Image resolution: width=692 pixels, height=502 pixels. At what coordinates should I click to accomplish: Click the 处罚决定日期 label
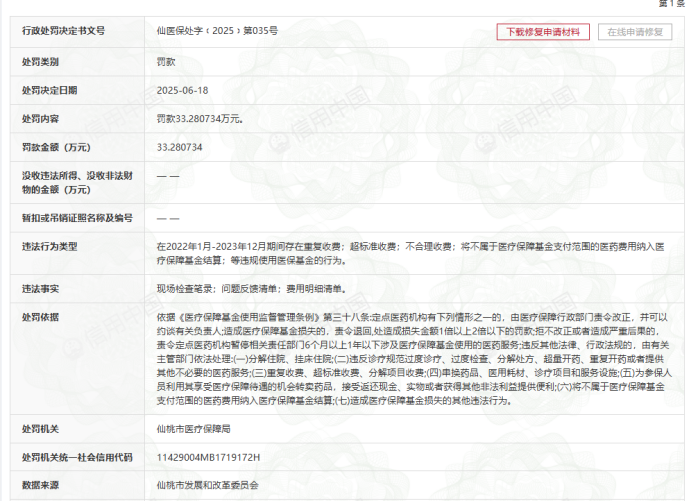tap(50, 91)
